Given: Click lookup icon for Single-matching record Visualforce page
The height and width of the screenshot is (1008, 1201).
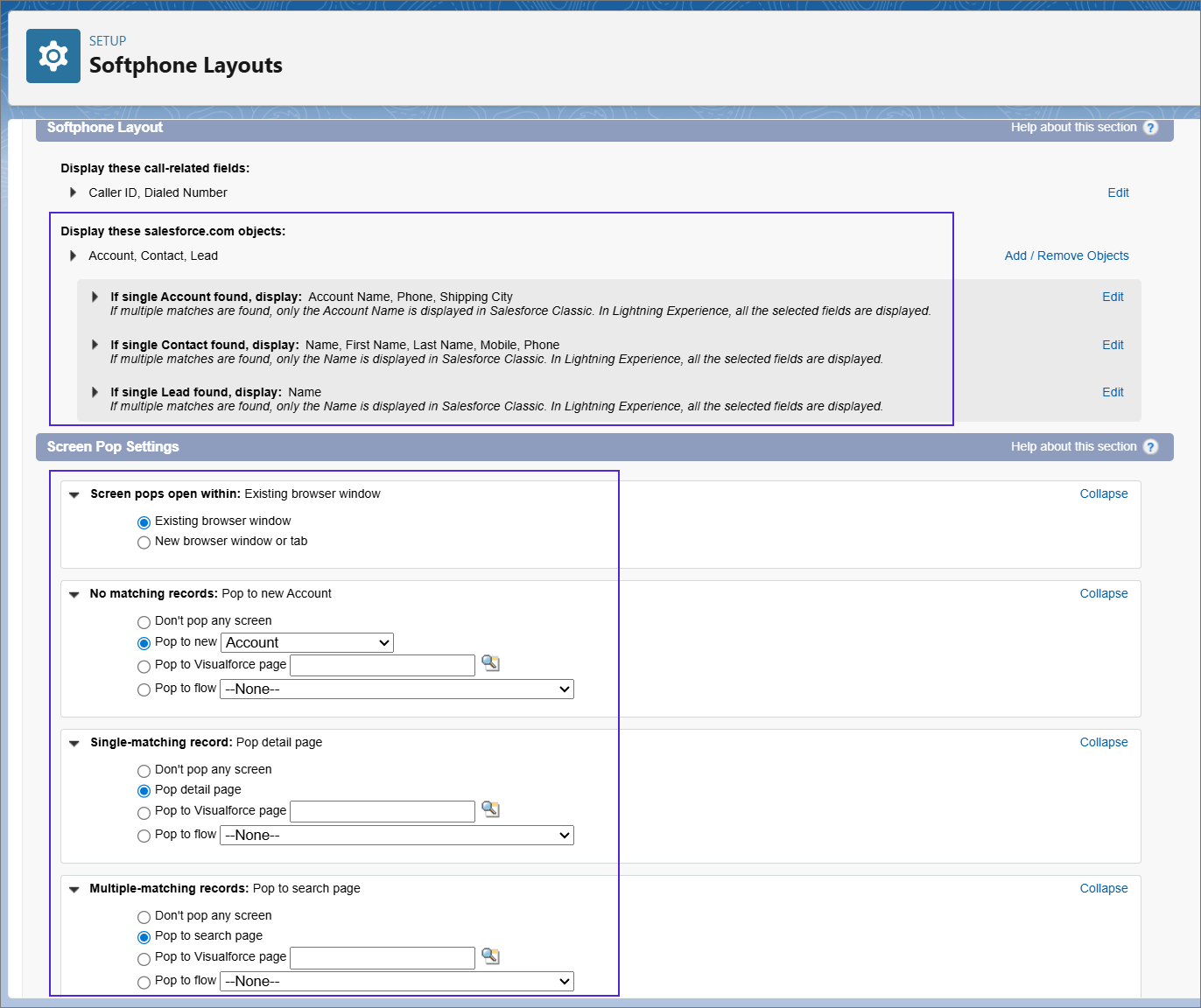Looking at the screenshot, I should tap(491, 809).
